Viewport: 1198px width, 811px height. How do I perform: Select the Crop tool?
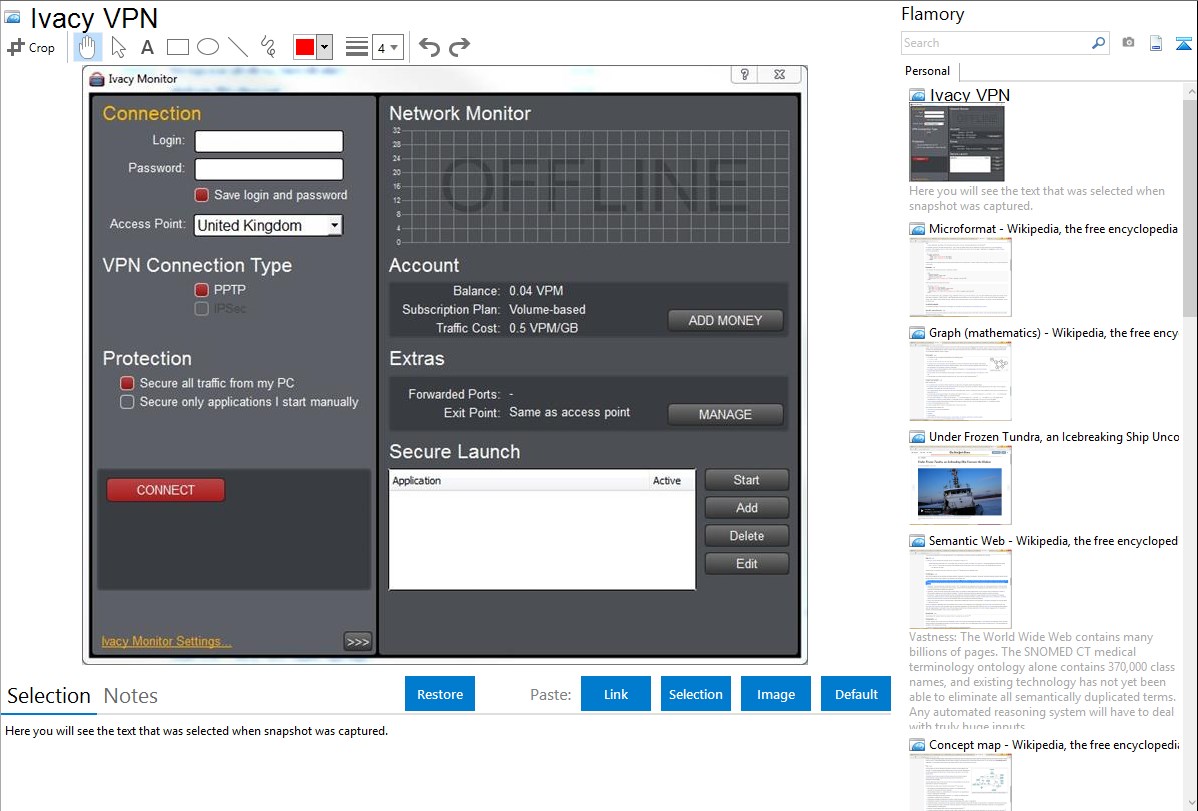[x=31, y=47]
